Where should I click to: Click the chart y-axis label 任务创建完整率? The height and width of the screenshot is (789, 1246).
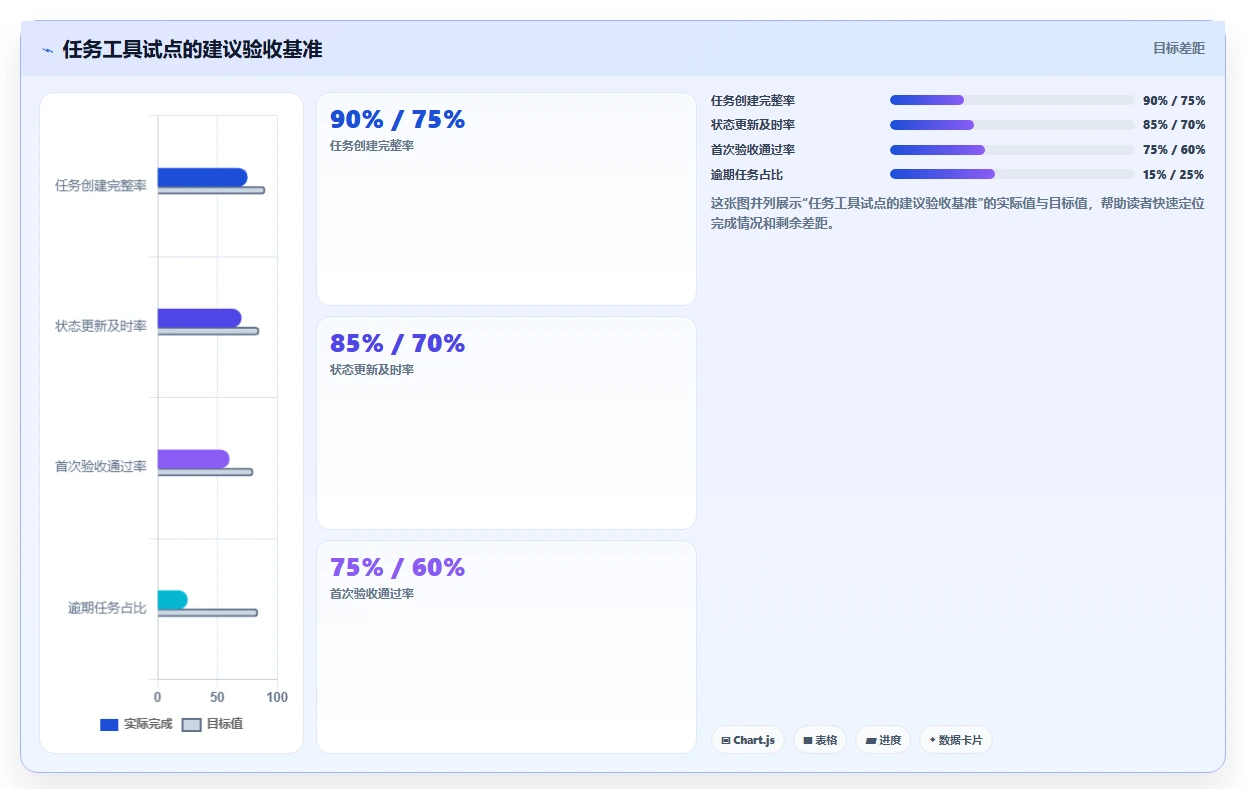coord(101,186)
